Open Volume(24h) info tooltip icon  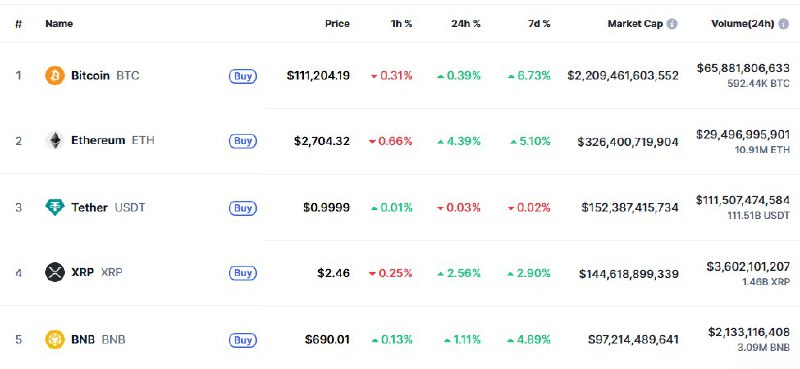[783, 23]
